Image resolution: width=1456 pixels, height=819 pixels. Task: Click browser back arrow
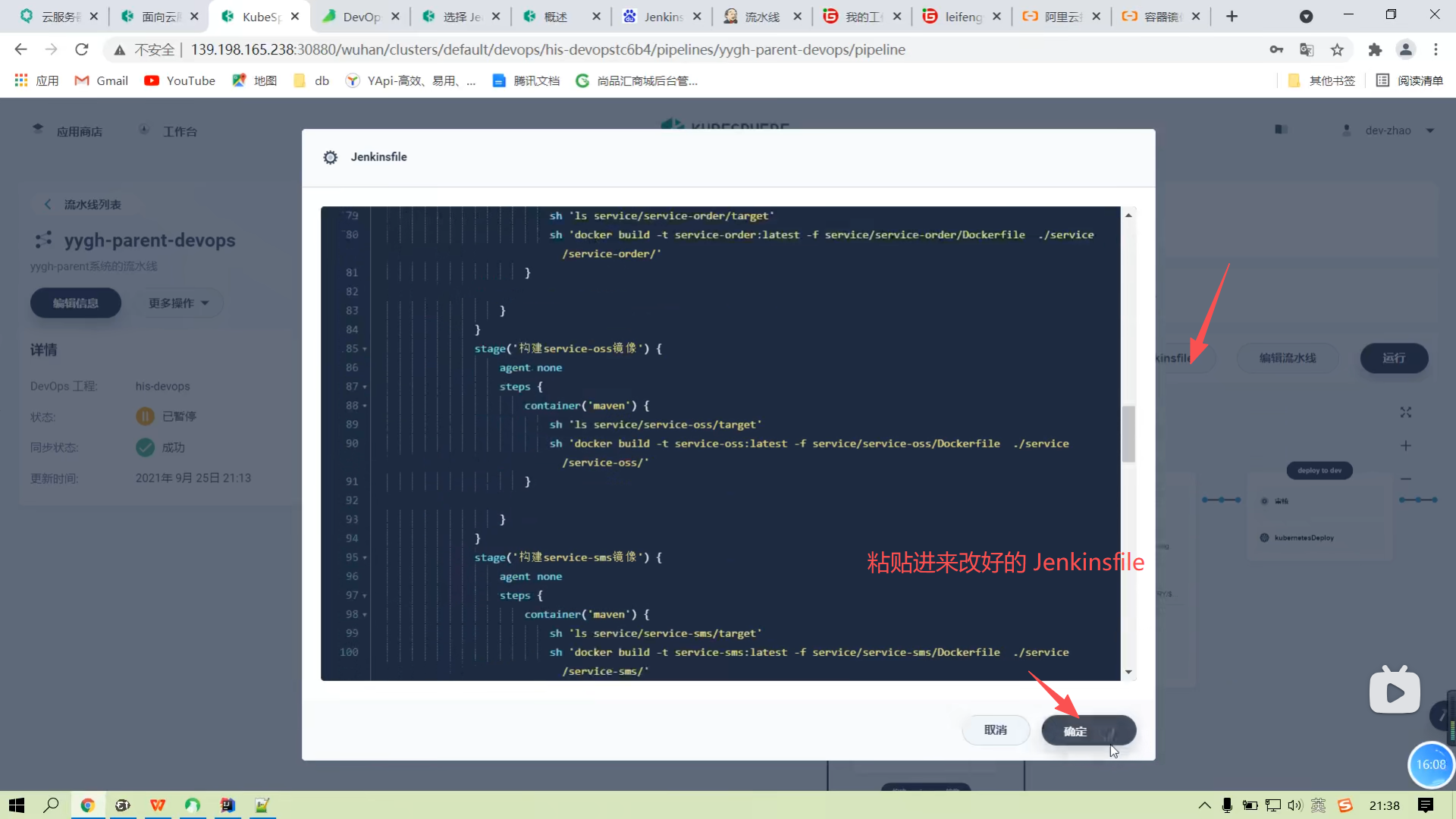click(20, 49)
